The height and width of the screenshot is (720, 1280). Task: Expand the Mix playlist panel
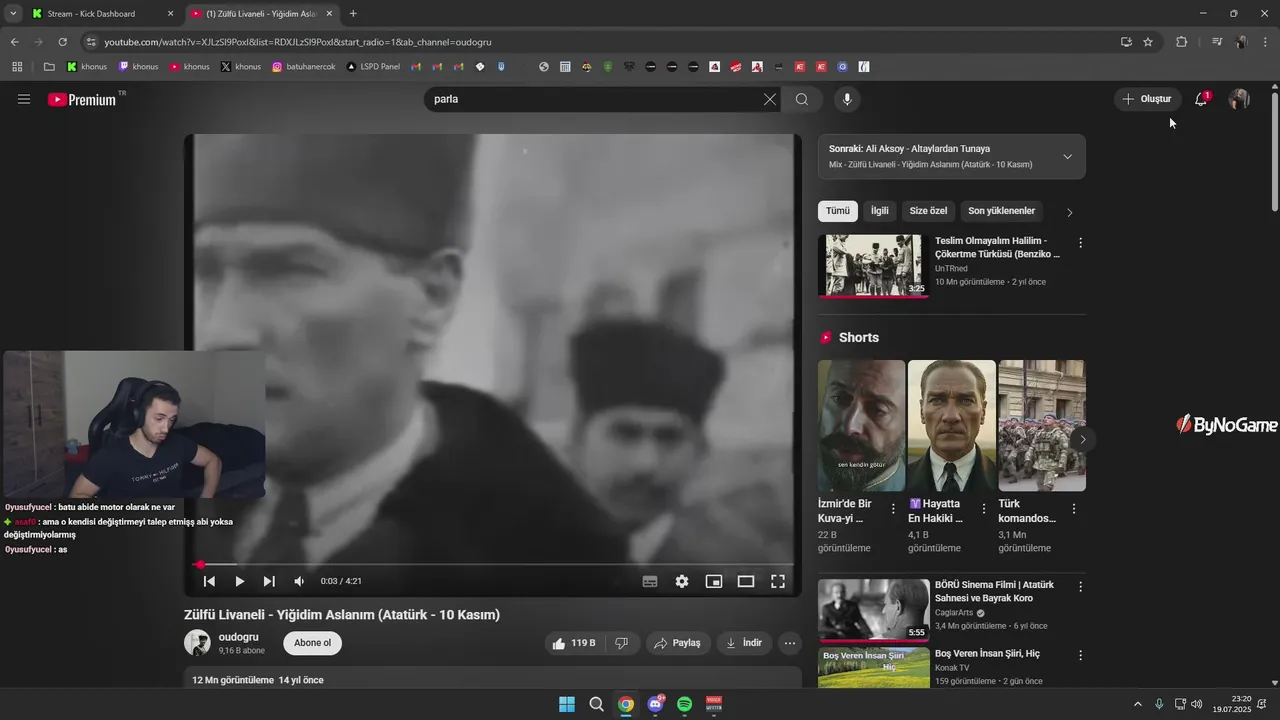1067,157
